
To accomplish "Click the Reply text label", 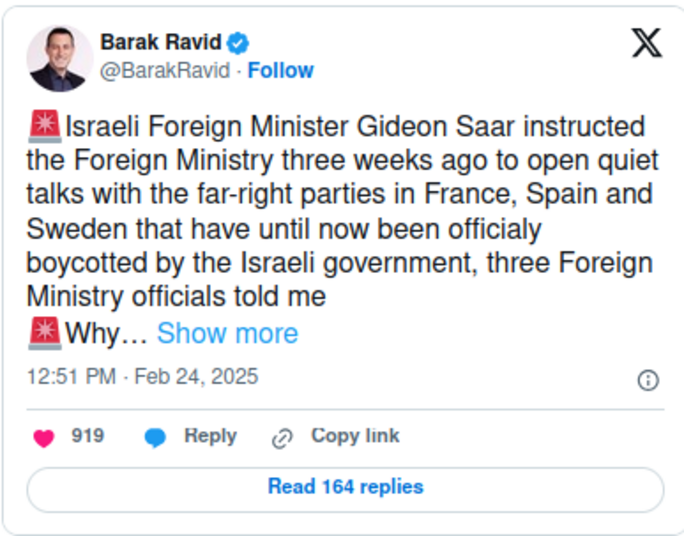I will coord(210,436).
